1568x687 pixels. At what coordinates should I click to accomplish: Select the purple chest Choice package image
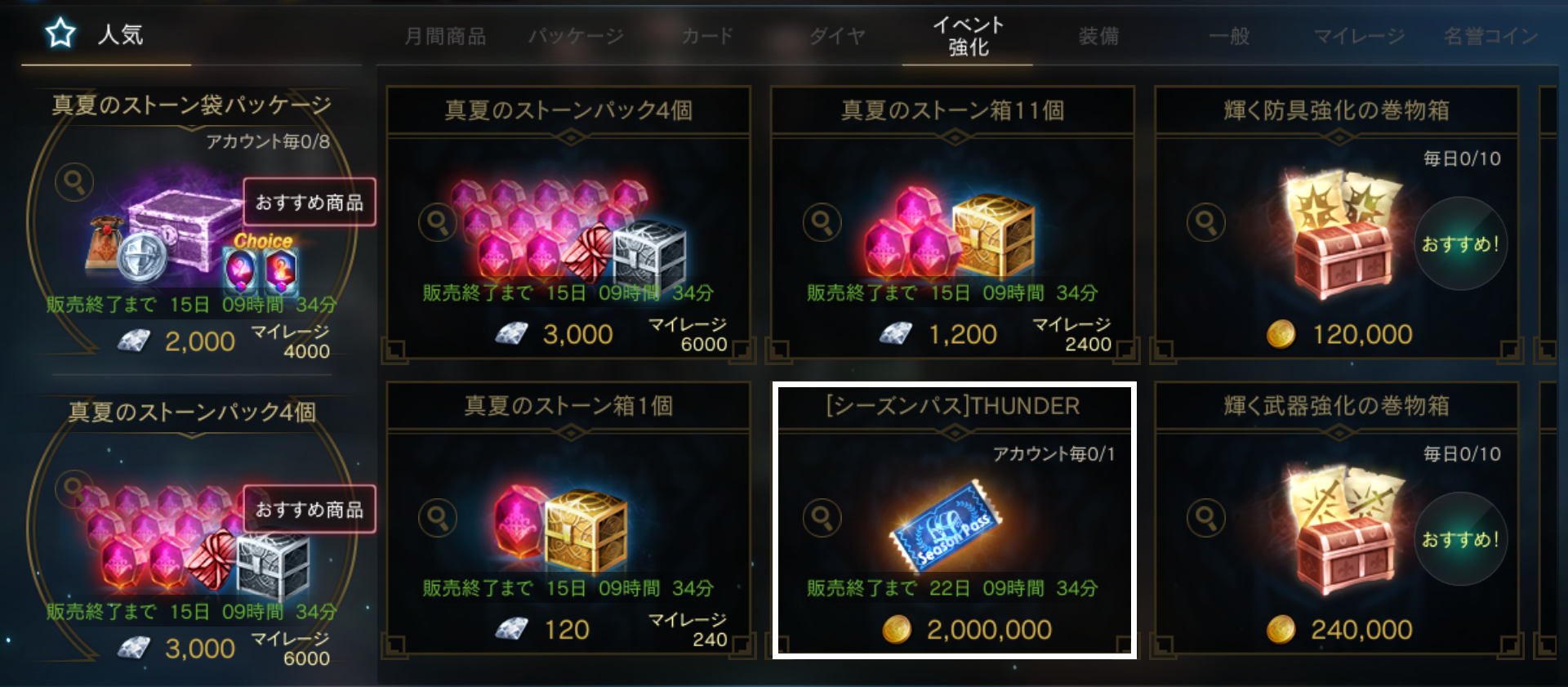point(192,237)
